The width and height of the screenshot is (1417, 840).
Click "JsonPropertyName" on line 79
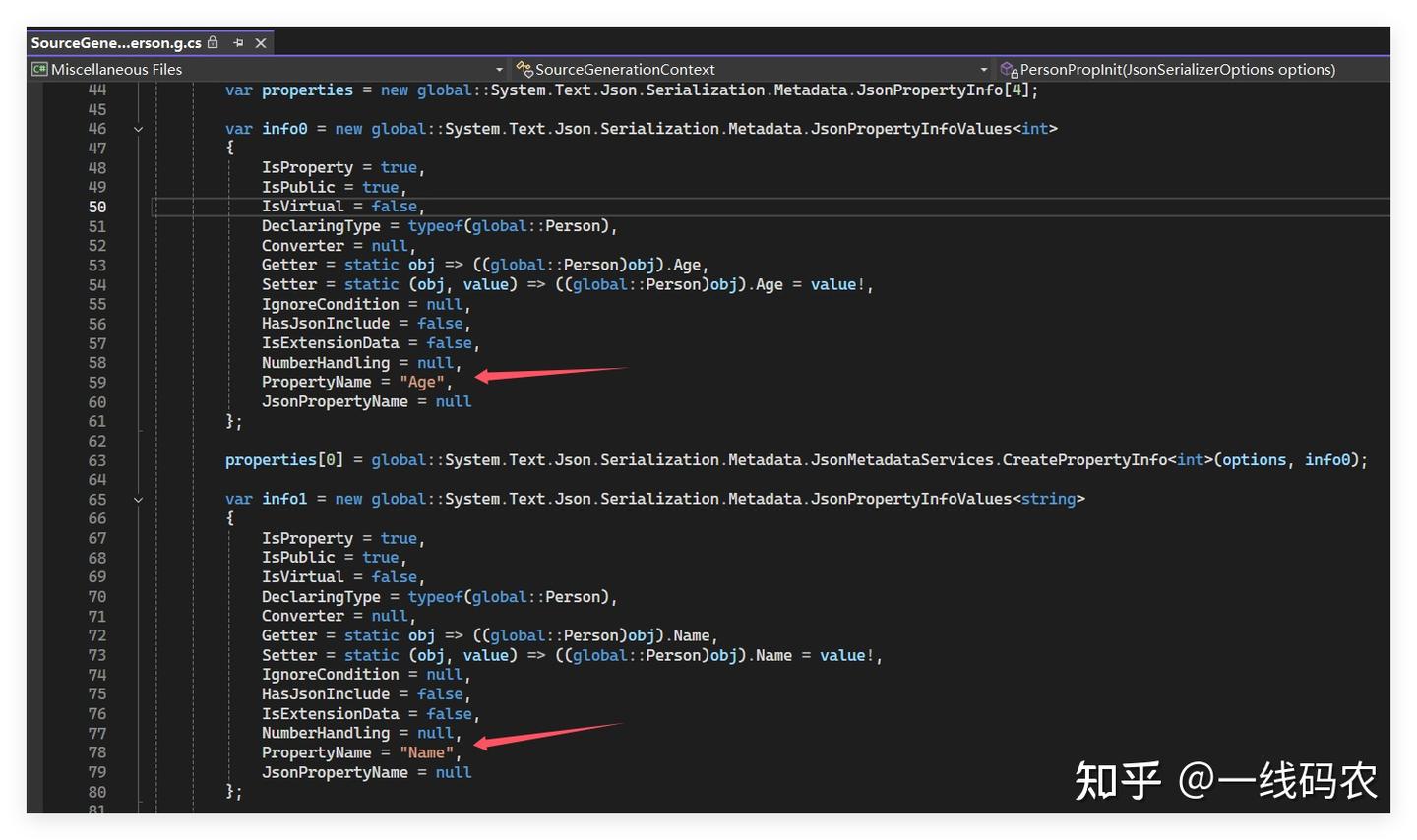coord(335,773)
